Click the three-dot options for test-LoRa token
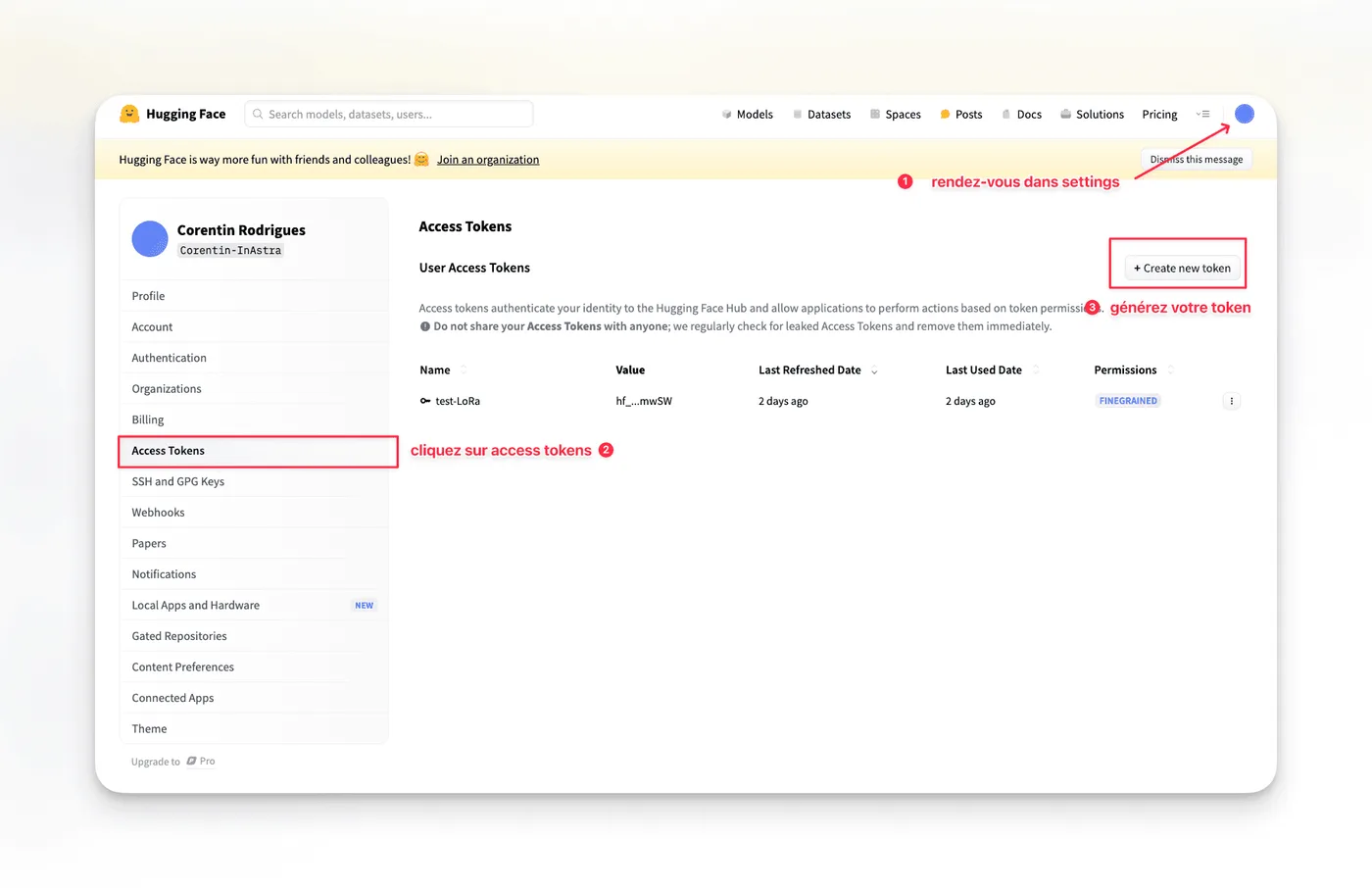The height and width of the screenshot is (888, 1372). click(x=1232, y=401)
